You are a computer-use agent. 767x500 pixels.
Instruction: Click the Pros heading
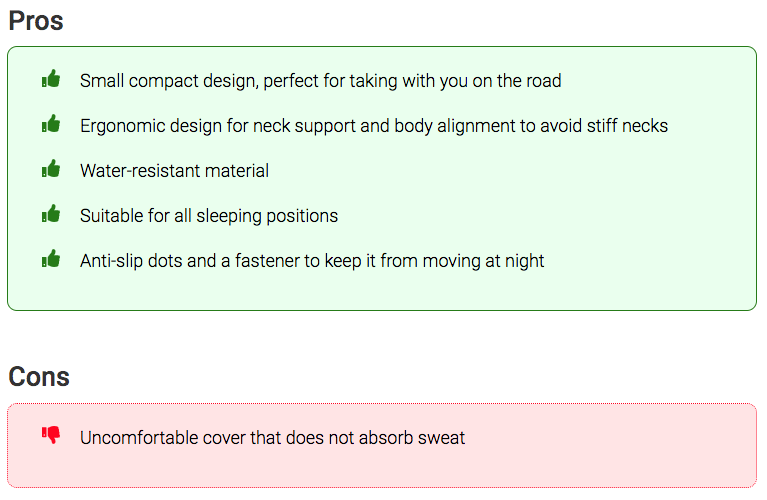(x=36, y=21)
